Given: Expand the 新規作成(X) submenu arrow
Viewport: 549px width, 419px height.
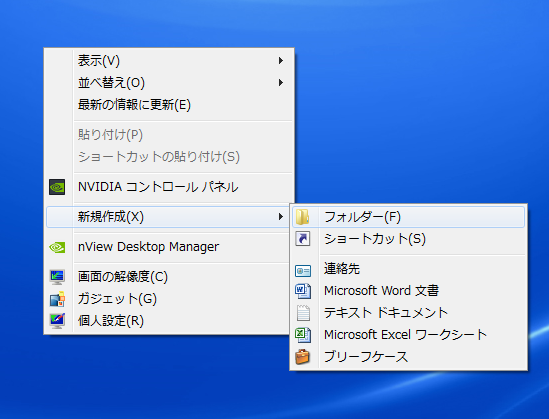Looking at the screenshot, I should point(280,217).
